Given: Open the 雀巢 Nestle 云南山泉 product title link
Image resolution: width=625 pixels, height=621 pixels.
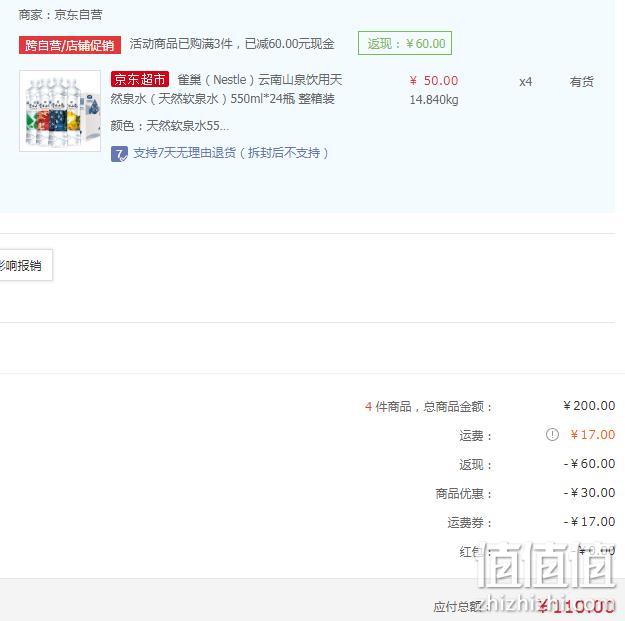Looking at the screenshot, I should point(226,89).
